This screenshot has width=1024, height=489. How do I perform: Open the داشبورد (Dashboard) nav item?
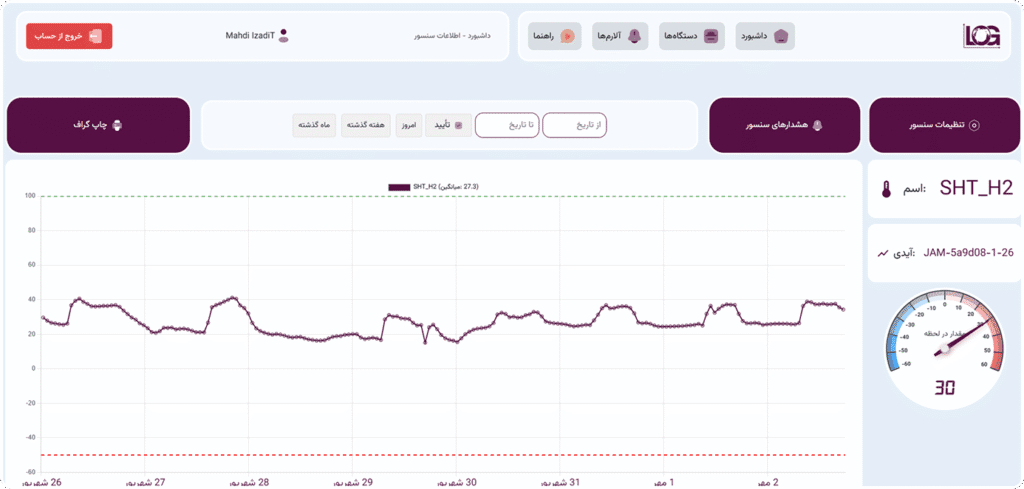point(765,36)
